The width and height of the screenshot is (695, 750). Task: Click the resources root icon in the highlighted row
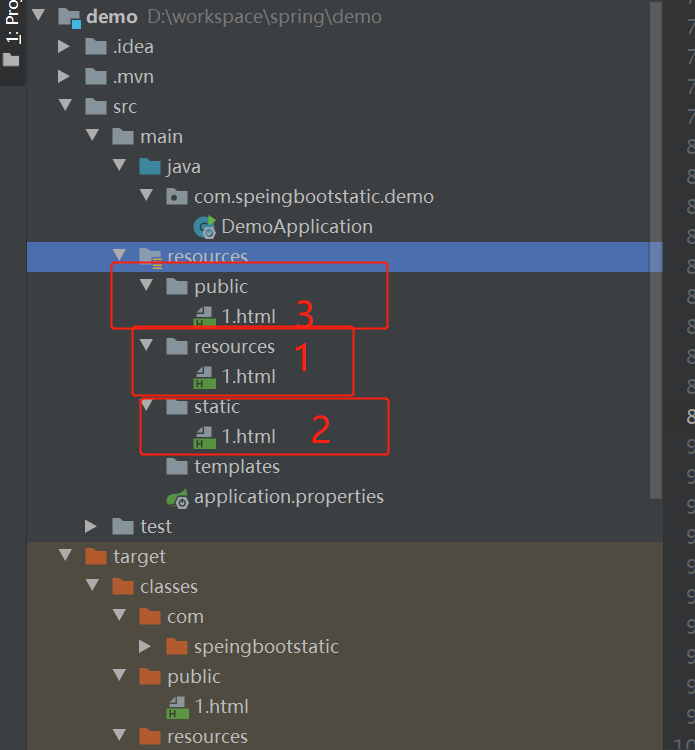coord(151,258)
